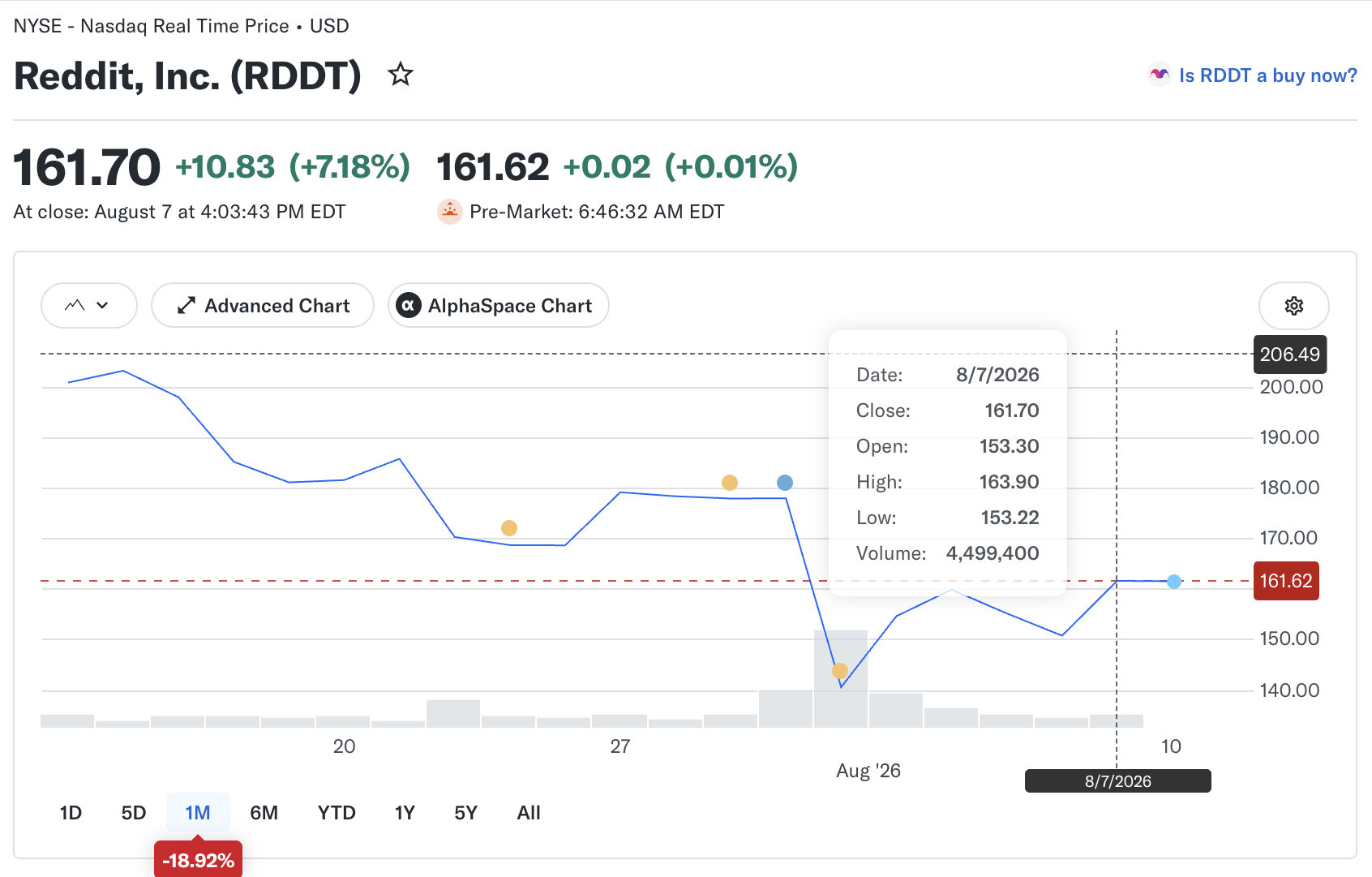Select the 5D time range tab
1372x877 pixels.
coord(134,813)
